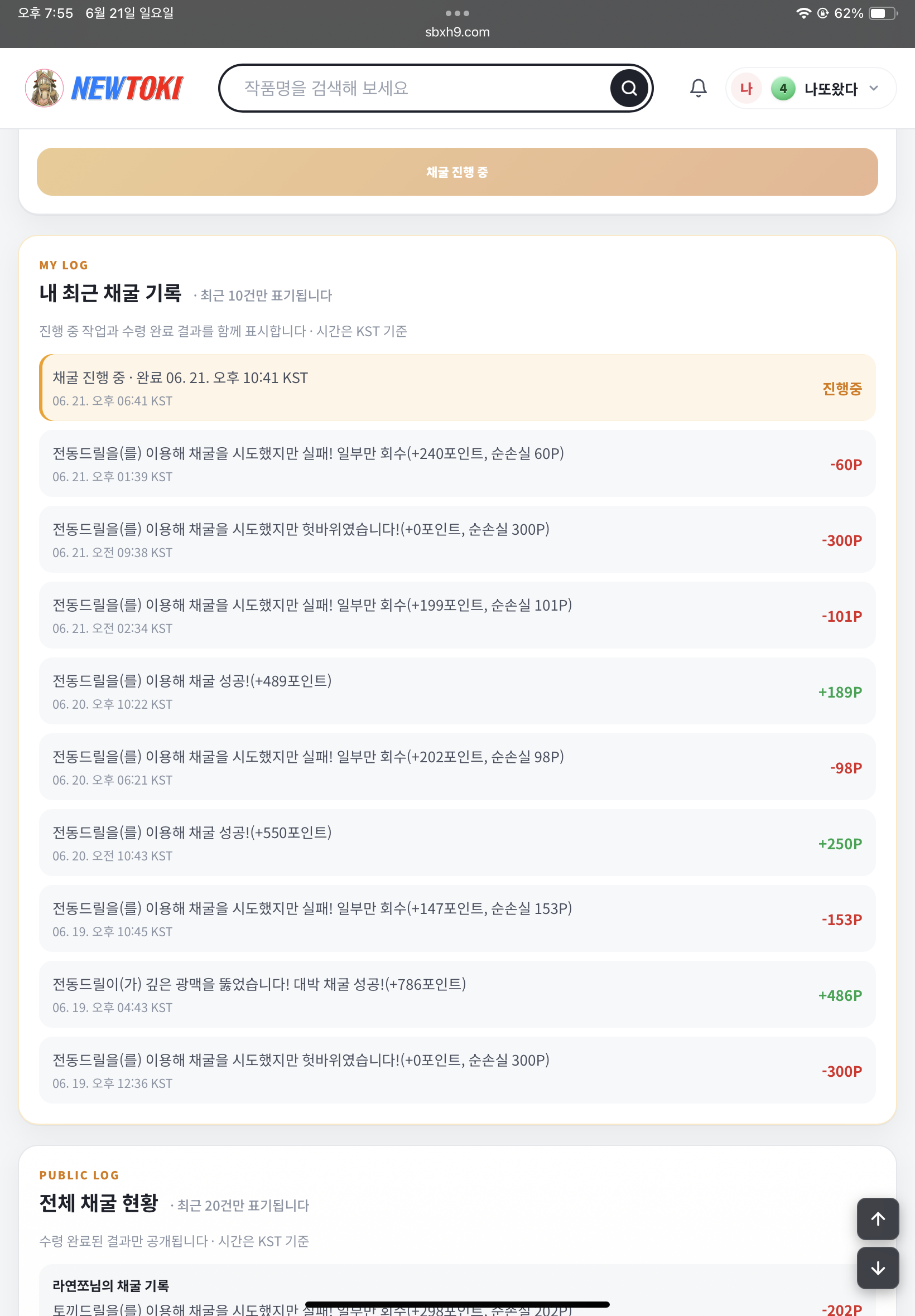Click the mascot avatar beside the logo
915x1316 pixels.
44,88
